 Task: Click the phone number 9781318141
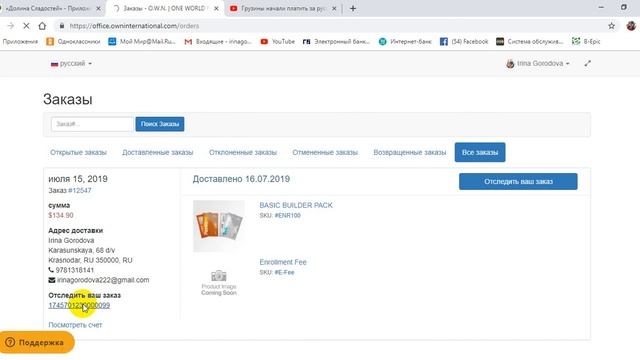point(75,270)
